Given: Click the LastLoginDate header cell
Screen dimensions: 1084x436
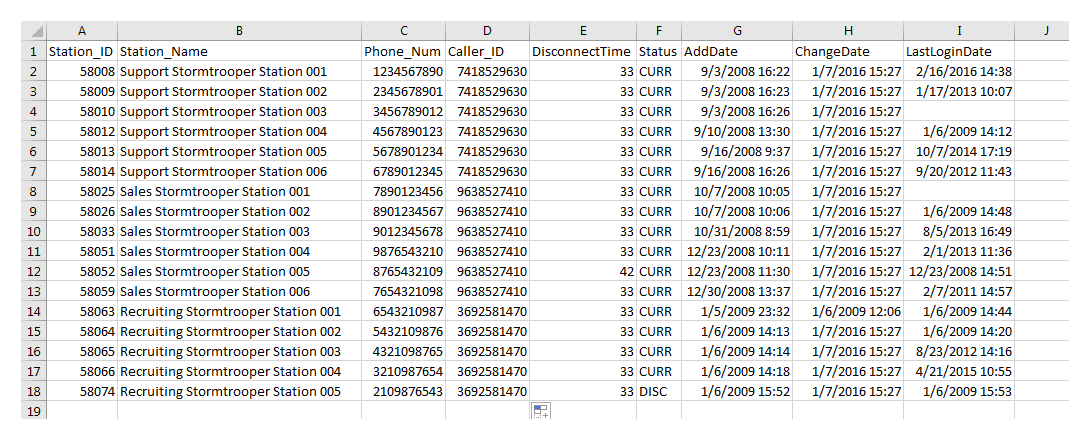Looking at the screenshot, I should pyautogui.click(x=959, y=51).
